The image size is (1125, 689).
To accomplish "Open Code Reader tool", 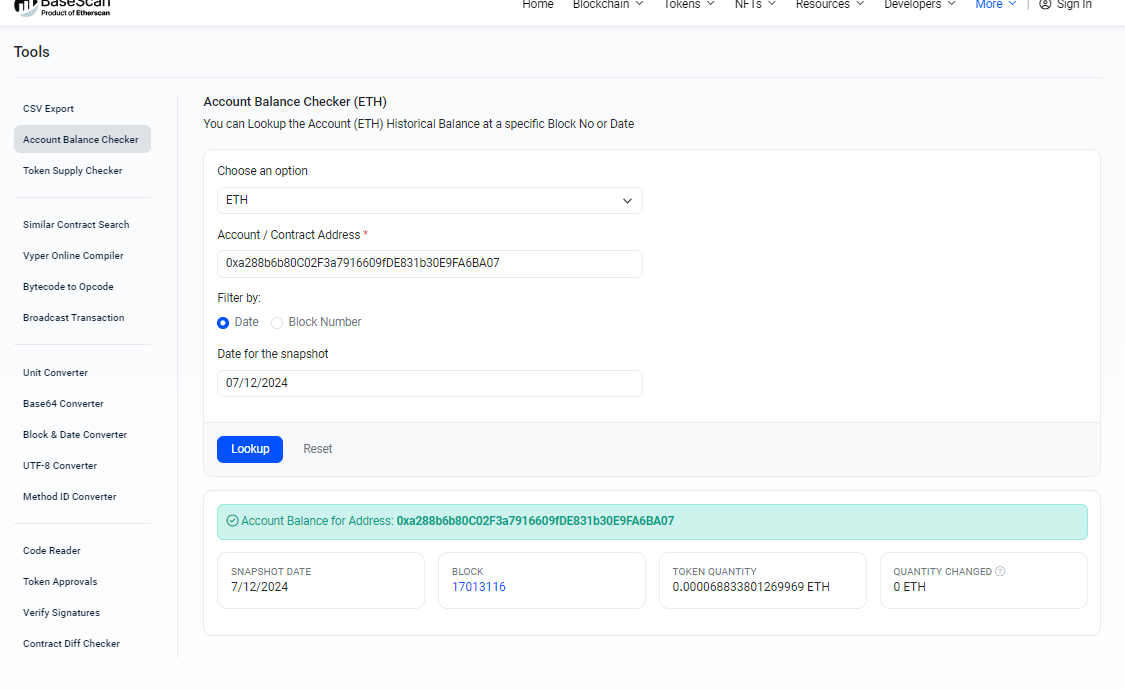I will click(x=52, y=550).
